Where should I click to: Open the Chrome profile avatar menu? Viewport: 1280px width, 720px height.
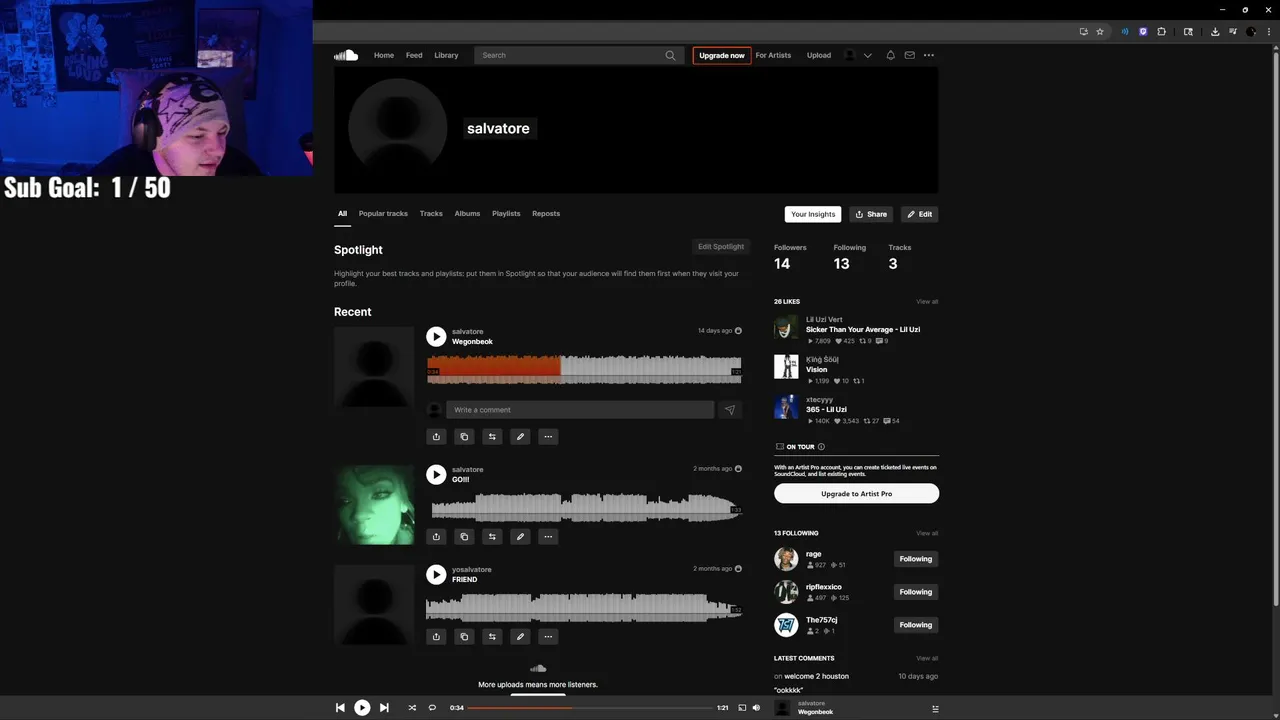(x=1251, y=32)
